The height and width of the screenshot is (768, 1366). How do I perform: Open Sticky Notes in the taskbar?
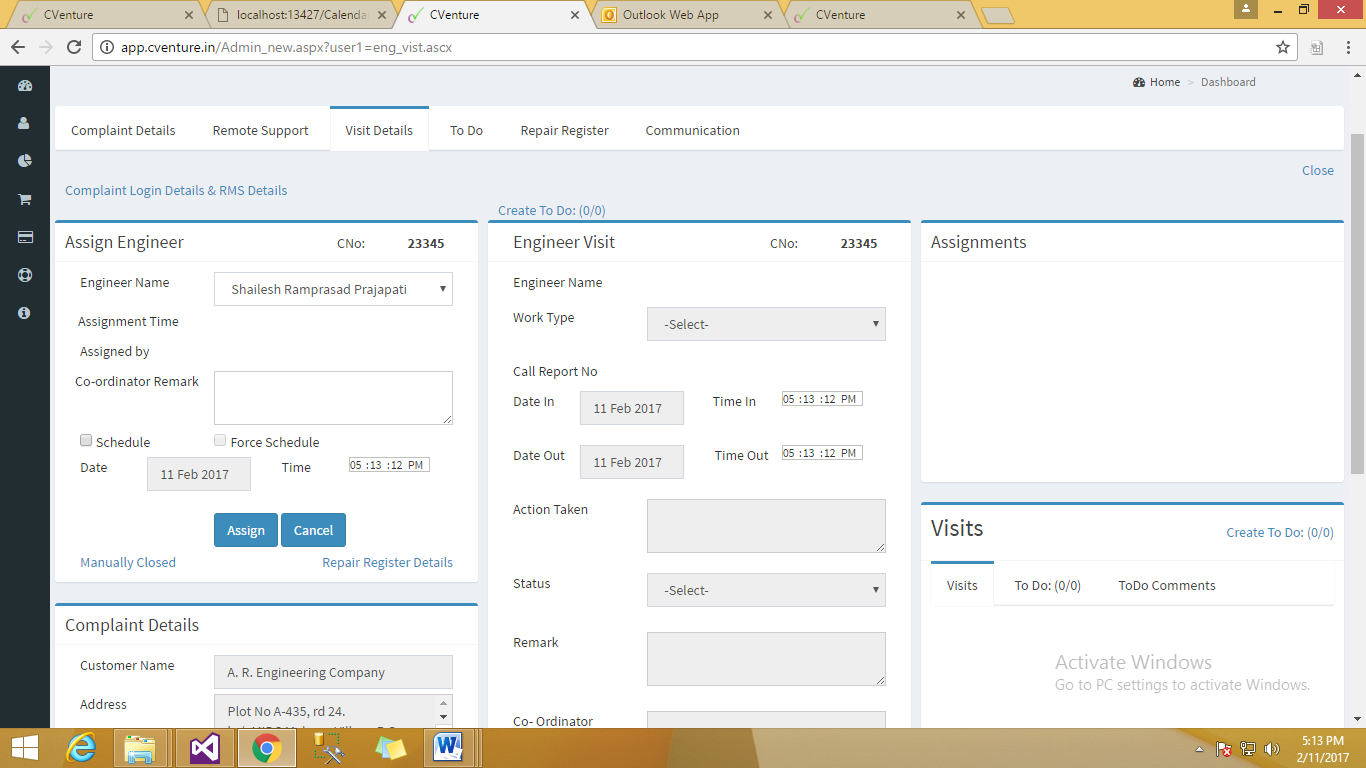coord(390,748)
